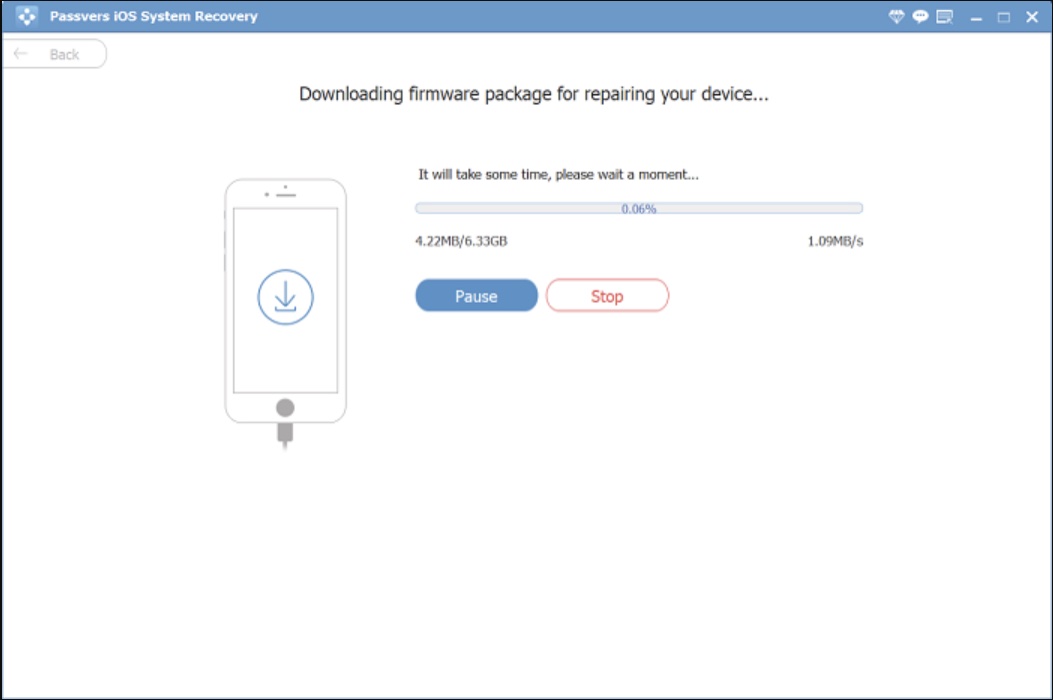Open the chat feedback bubble icon
Viewport: 1053px width, 700px height.
[x=920, y=16]
